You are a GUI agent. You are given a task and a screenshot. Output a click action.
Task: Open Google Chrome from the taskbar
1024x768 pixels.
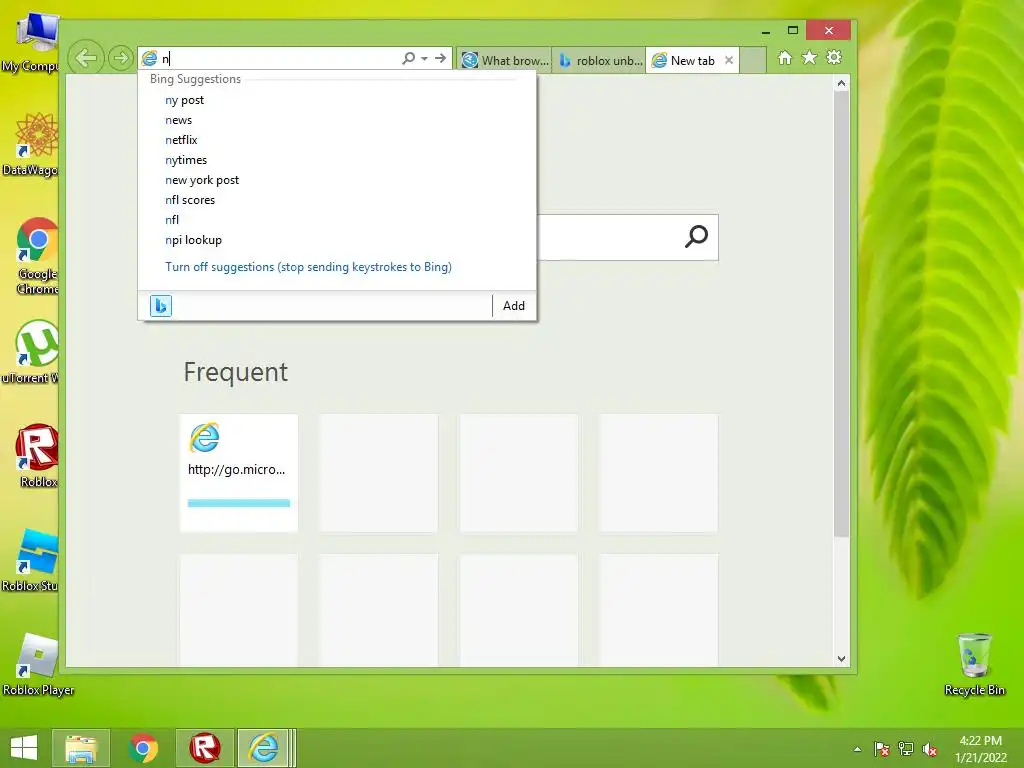pyautogui.click(x=143, y=748)
